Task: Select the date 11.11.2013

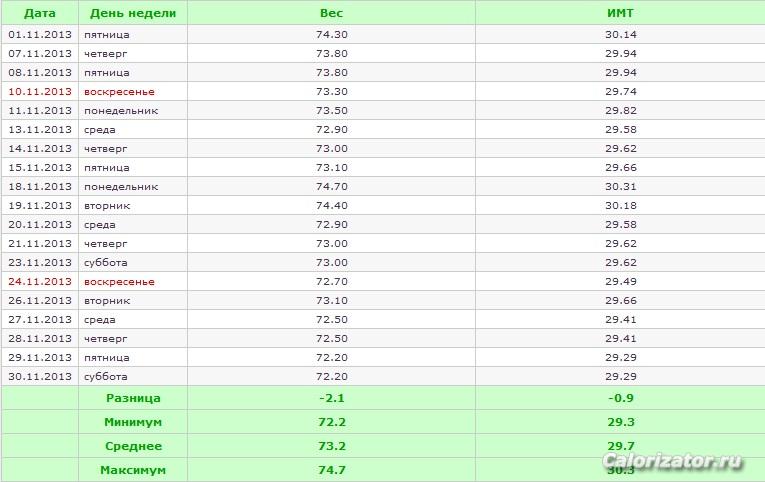Action: (40, 111)
